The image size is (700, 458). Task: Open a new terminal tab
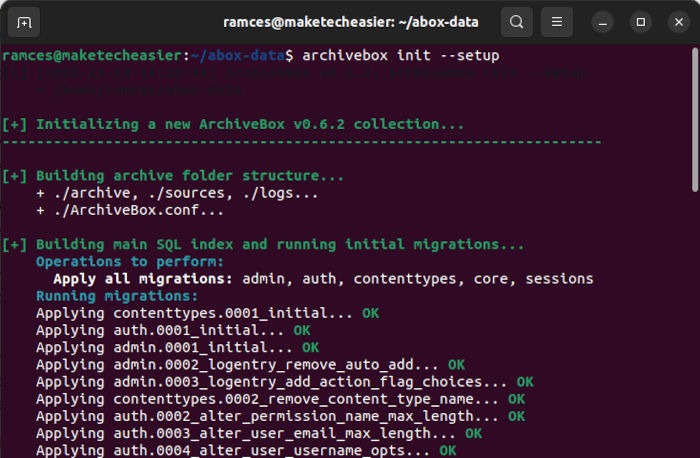coord(24,22)
